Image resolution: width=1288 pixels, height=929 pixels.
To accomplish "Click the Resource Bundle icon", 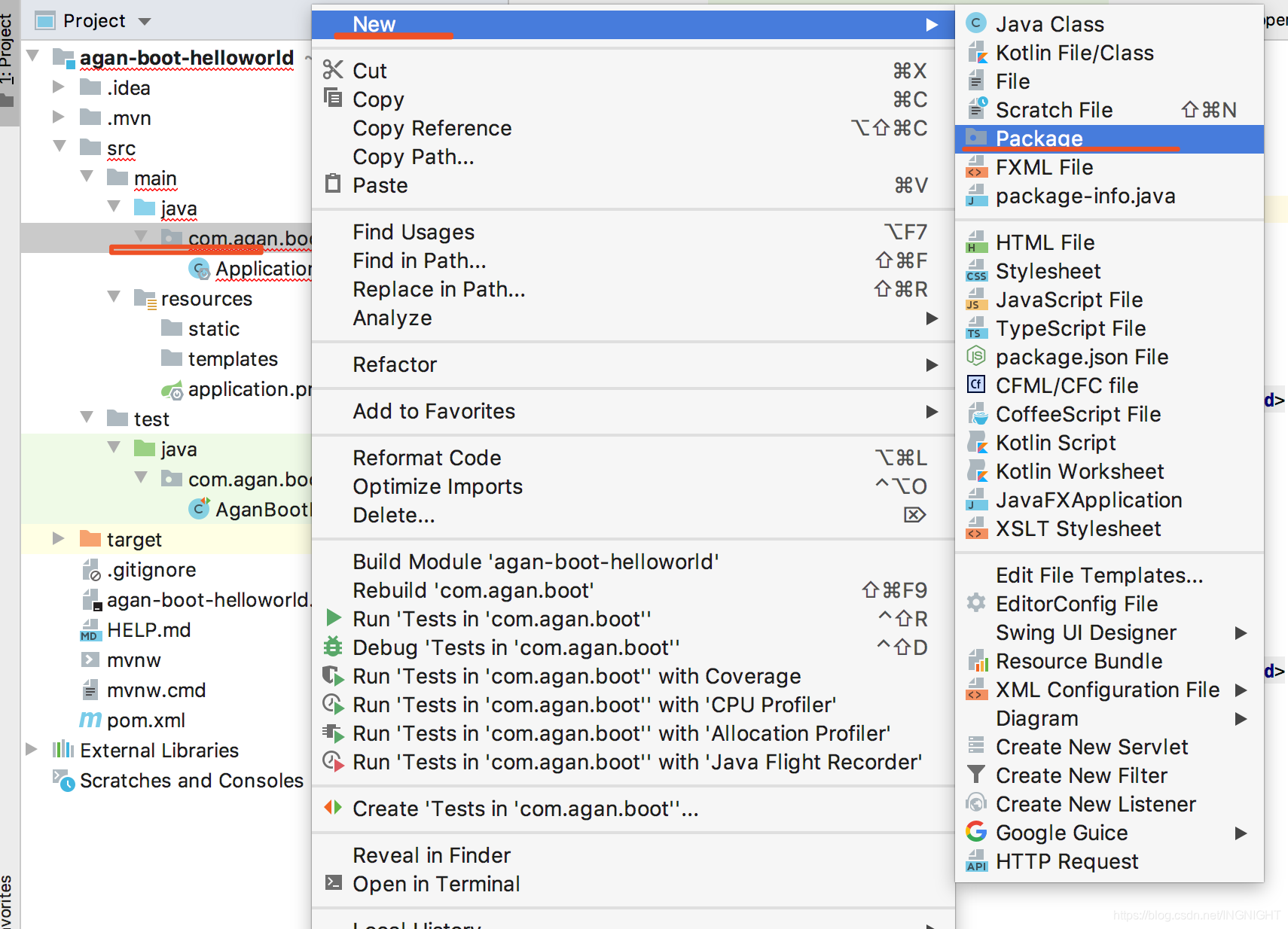I will [977, 660].
